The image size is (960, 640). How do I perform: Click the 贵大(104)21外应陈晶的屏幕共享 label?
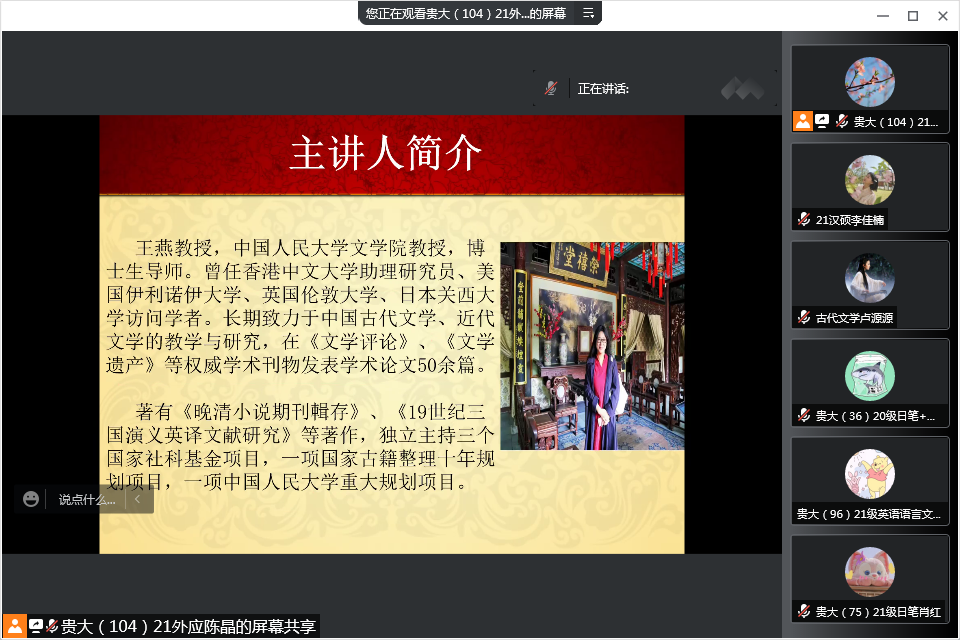click(189, 626)
